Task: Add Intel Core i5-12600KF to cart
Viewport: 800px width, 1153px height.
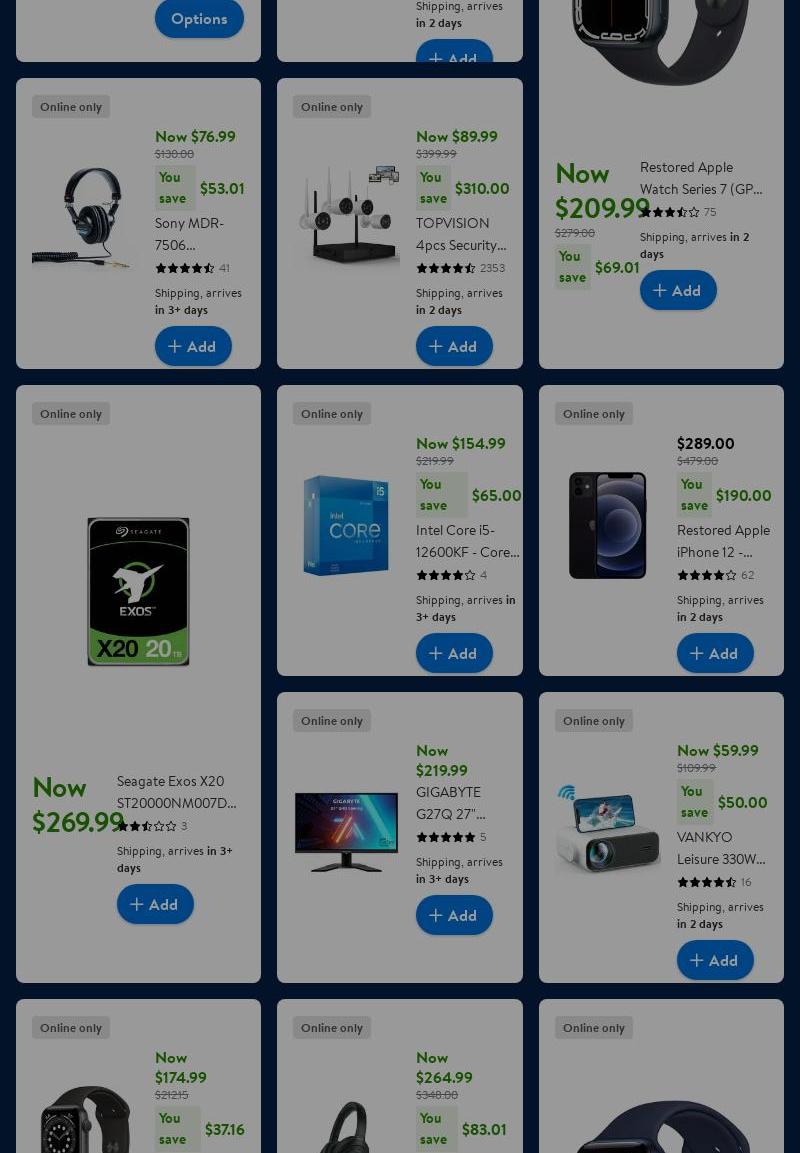Action: pos(454,653)
